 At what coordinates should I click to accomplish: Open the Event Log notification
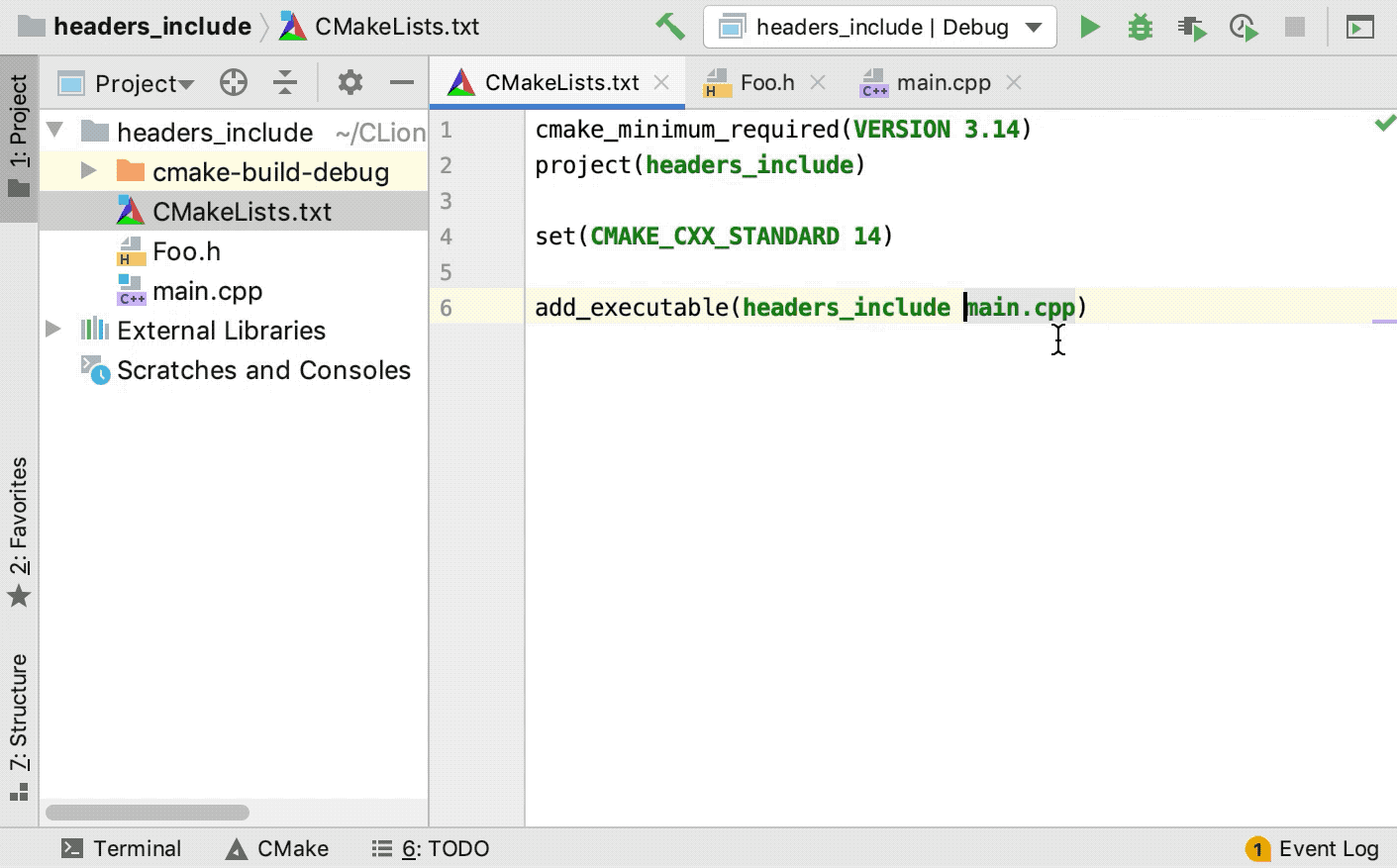(1313, 848)
